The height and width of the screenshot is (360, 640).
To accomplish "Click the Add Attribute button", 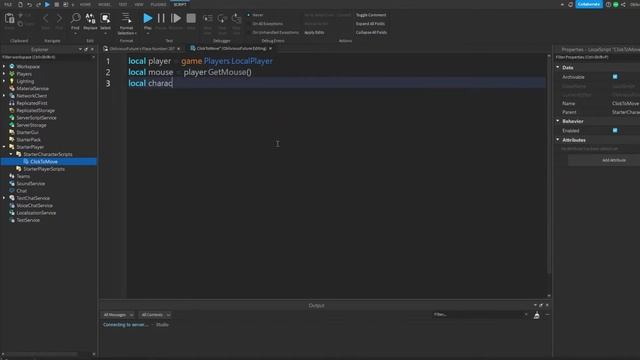I will [x=614, y=160].
